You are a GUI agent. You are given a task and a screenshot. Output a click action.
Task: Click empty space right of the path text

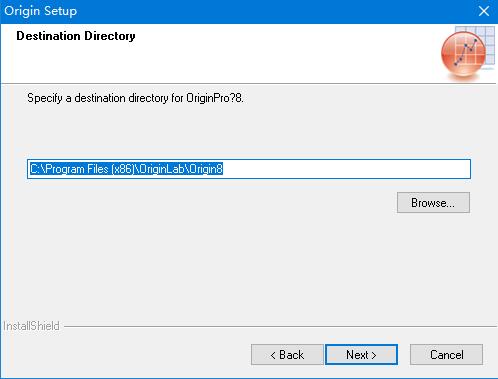click(x=347, y=169)
